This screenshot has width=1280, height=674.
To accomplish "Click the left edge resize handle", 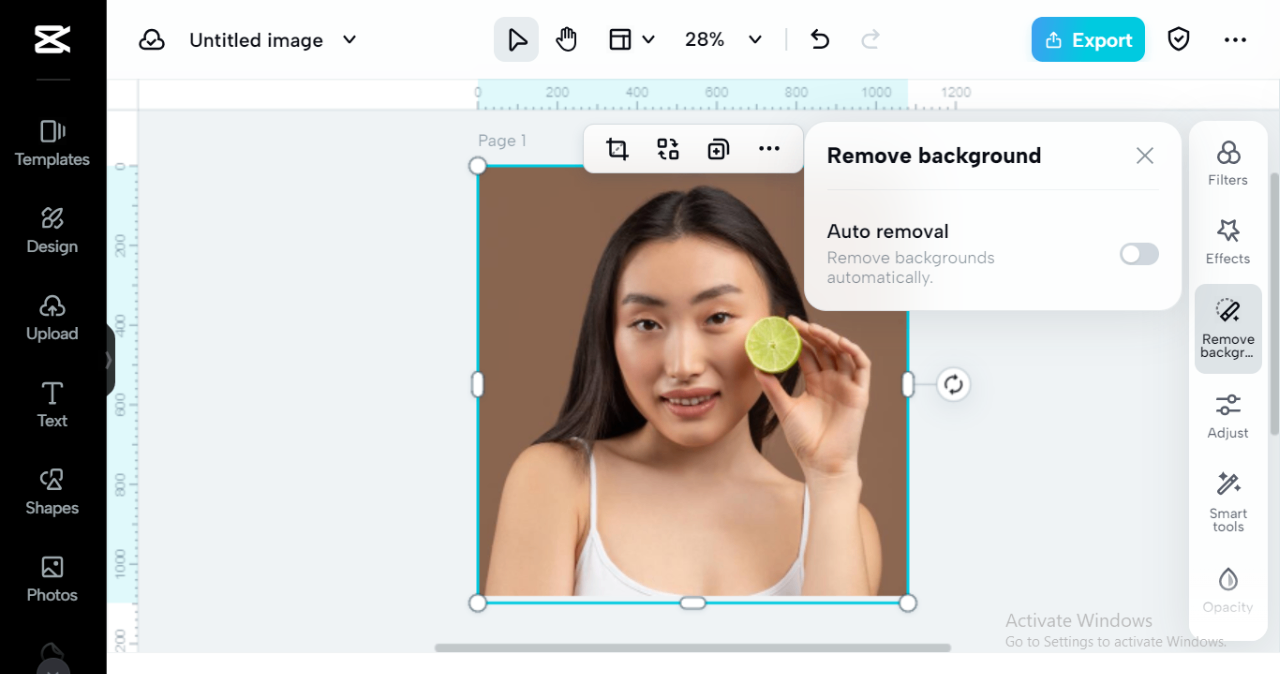I will pyautogui.click(x=478, y=384).
